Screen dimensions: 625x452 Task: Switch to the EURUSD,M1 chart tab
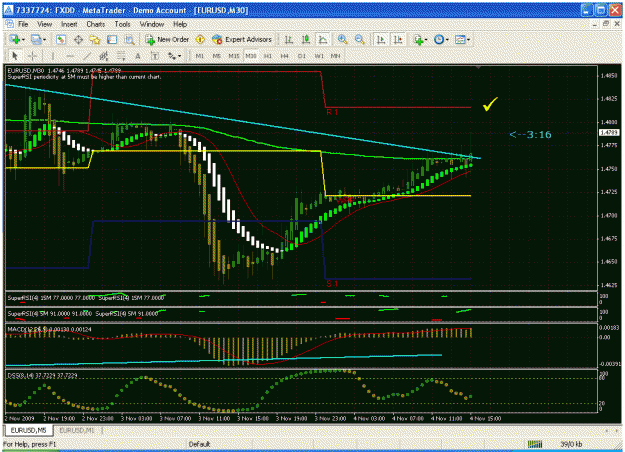[77, 430]
